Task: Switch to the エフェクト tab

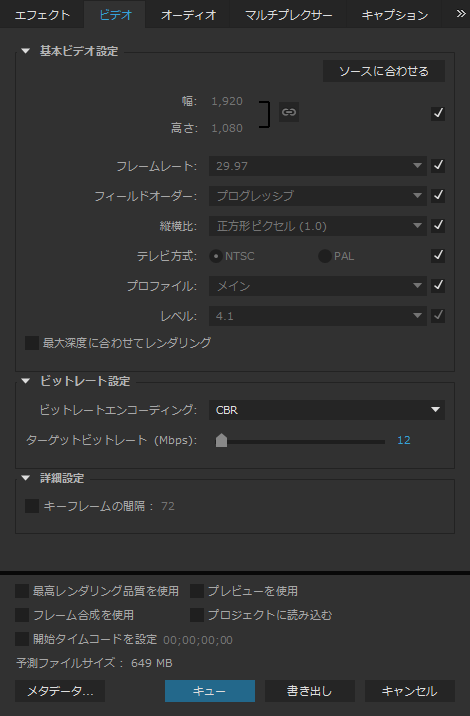Action: (x=42, y=15)
